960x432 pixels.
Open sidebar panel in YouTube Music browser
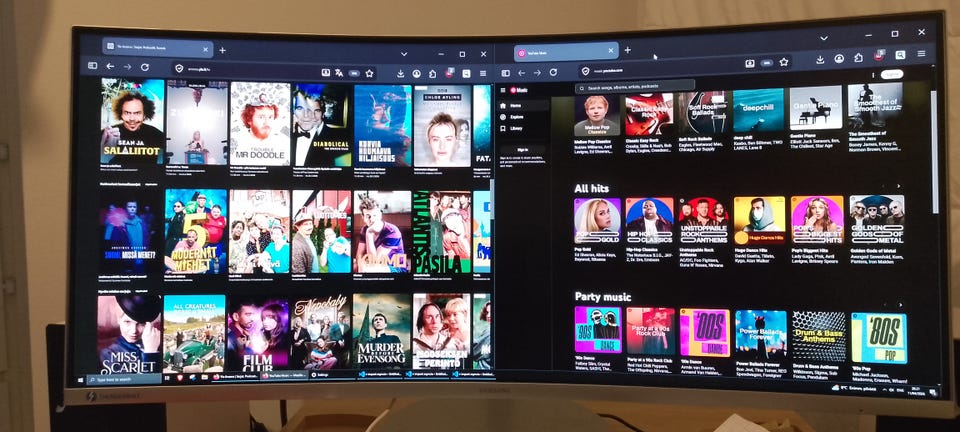tap(506, 73)
